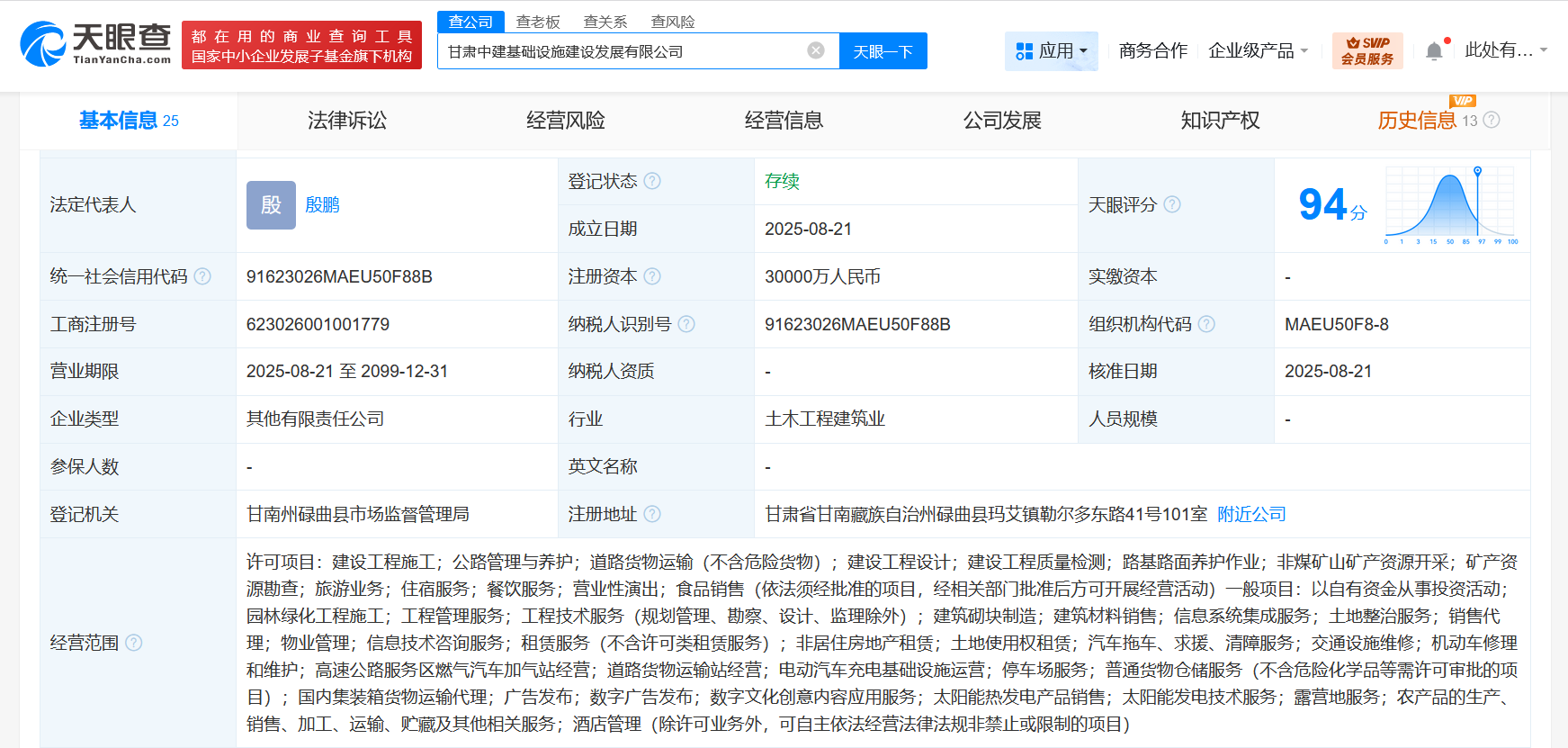Click help icon beside 经营范围
This screenshot has width=1568, height=748.
[x=134, y=643]
